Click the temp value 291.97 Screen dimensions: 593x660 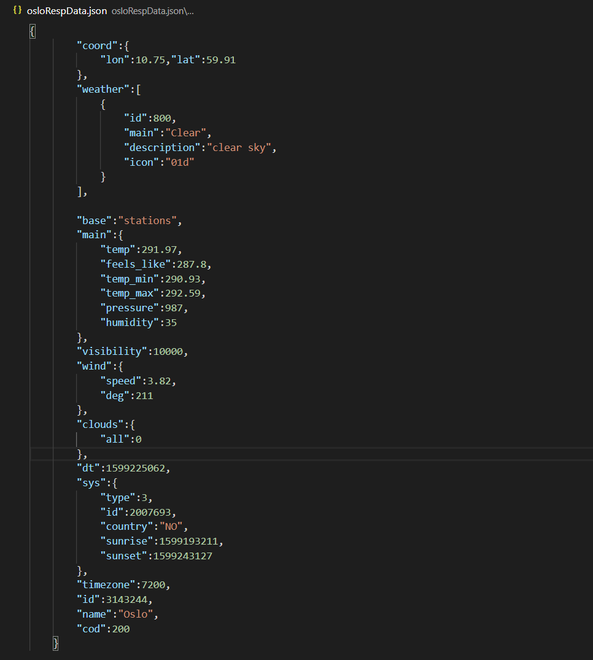click(x=159, y=250)
